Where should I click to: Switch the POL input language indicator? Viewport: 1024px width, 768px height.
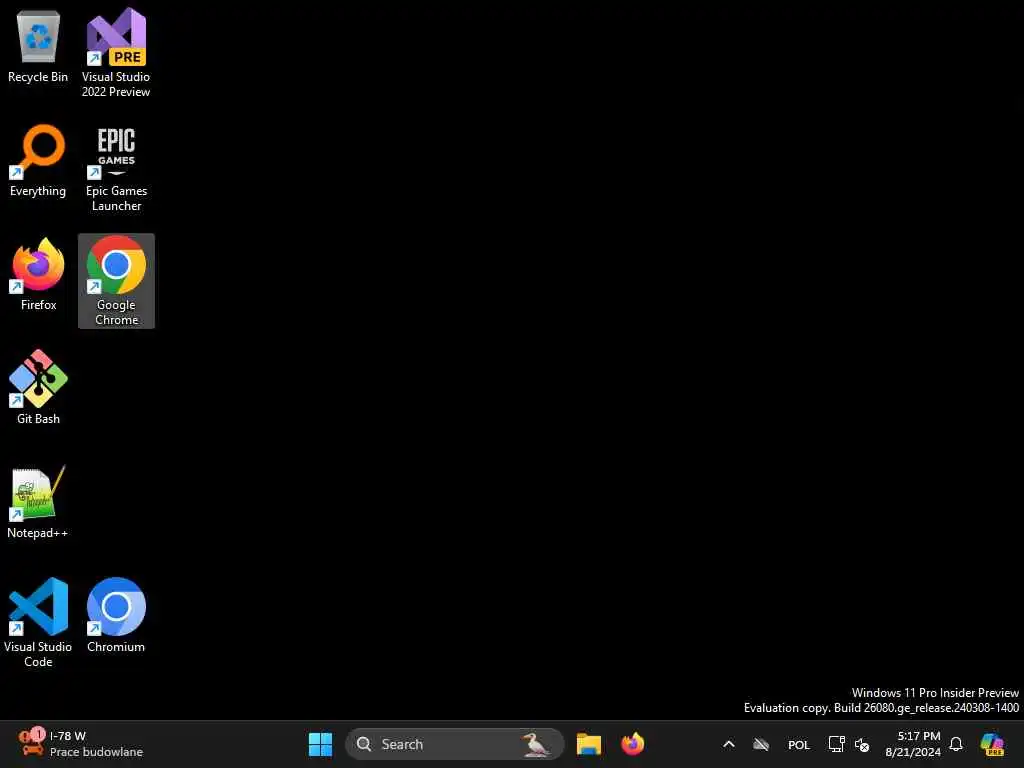pyautogui.click(x=799, y=744)
